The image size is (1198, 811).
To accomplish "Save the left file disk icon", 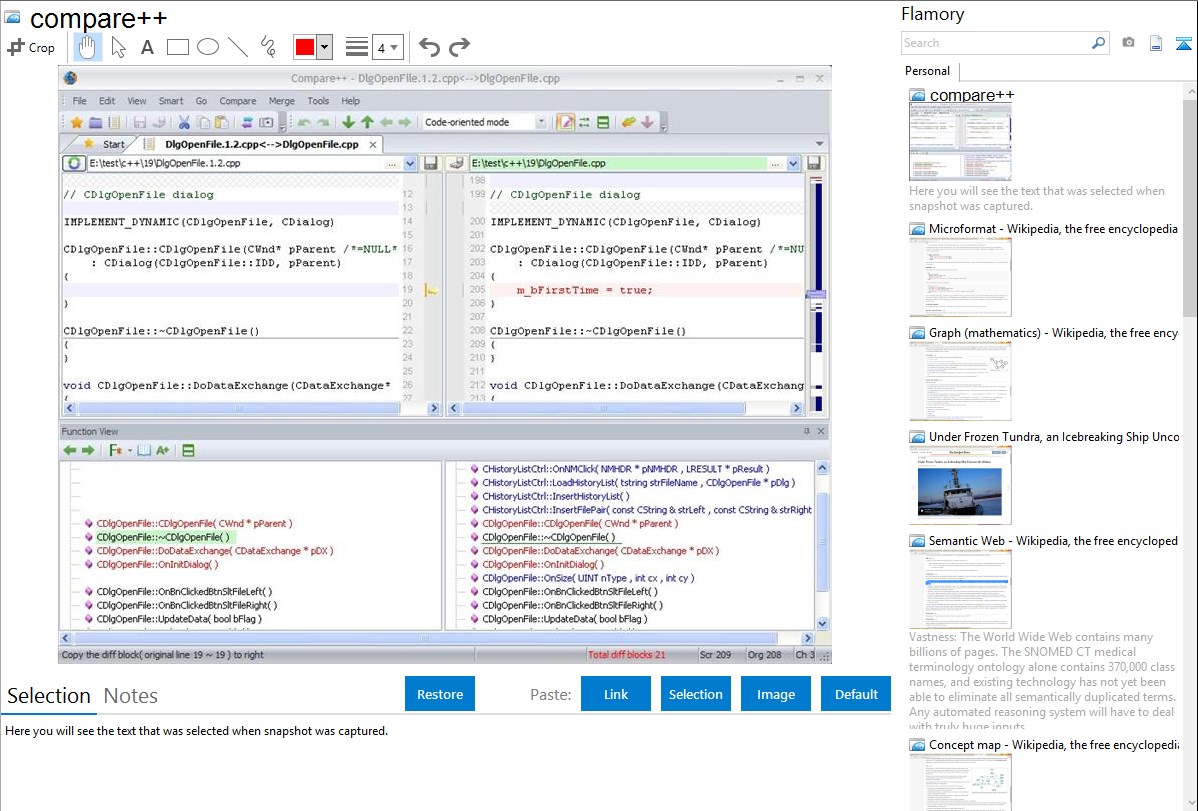I will [x=431, y=164].
